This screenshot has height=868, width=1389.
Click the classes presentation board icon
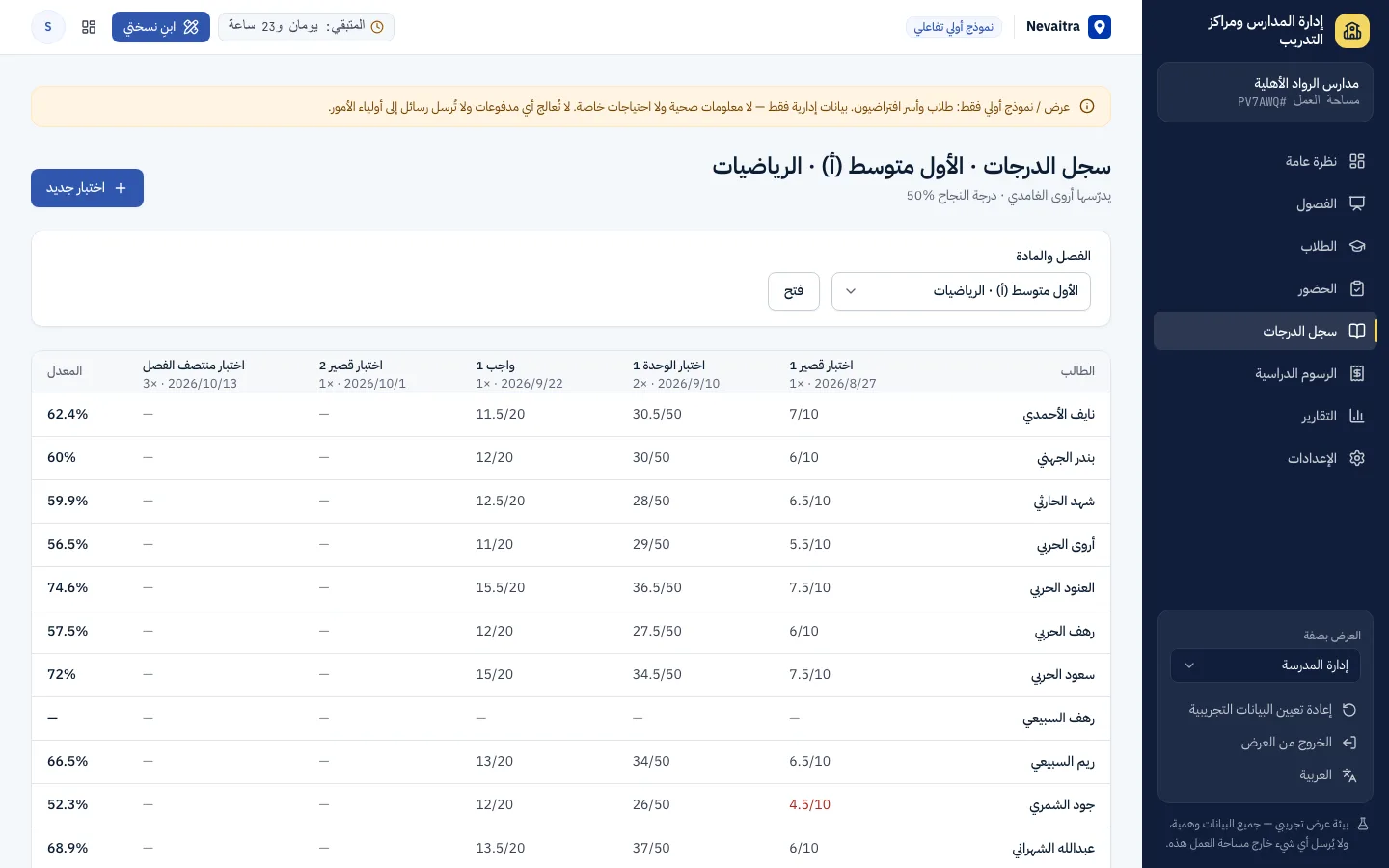pyautogui.click(x=1357, y=203)
